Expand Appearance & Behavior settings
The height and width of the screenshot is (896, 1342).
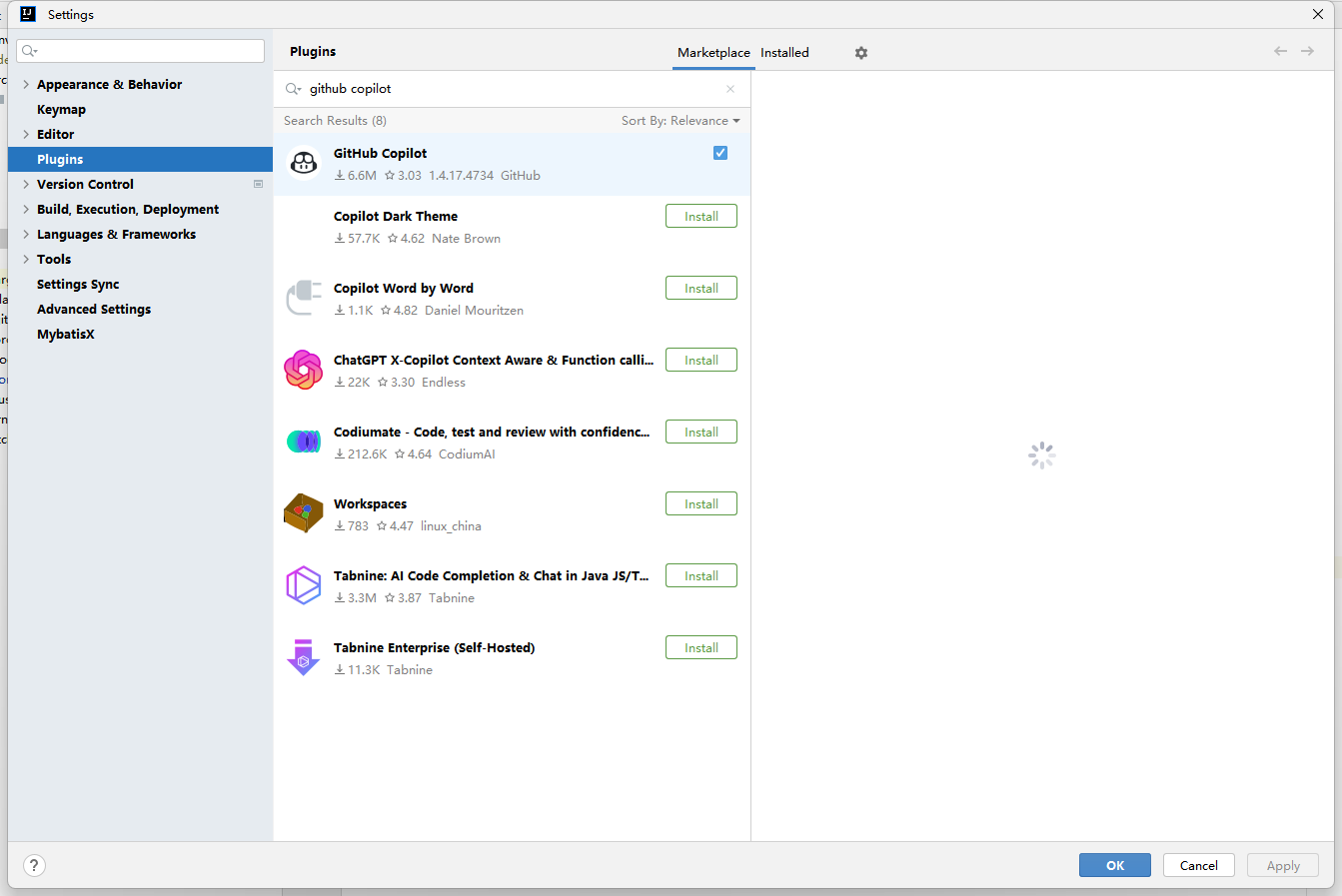[26, 85]
